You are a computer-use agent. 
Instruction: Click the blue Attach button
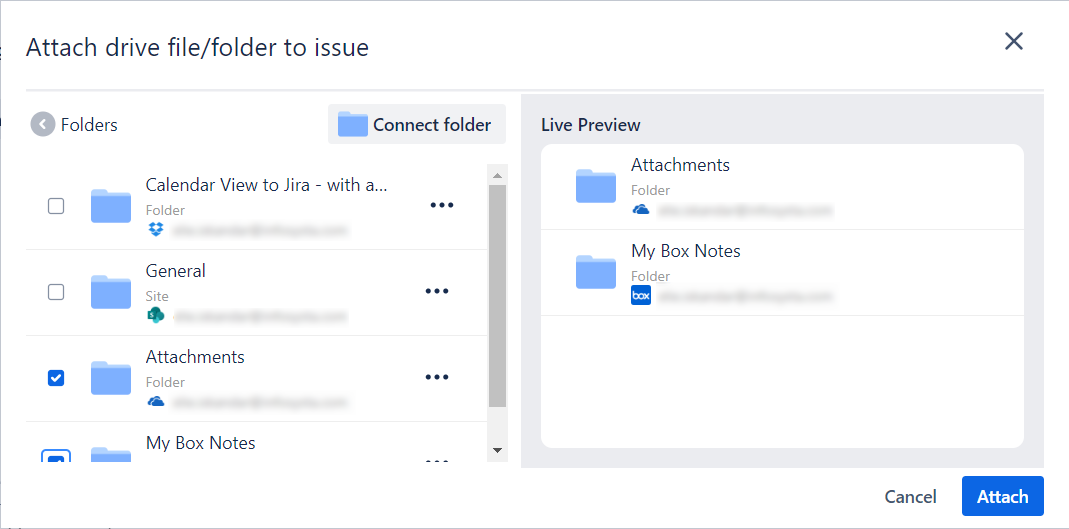click(1002, 497)
